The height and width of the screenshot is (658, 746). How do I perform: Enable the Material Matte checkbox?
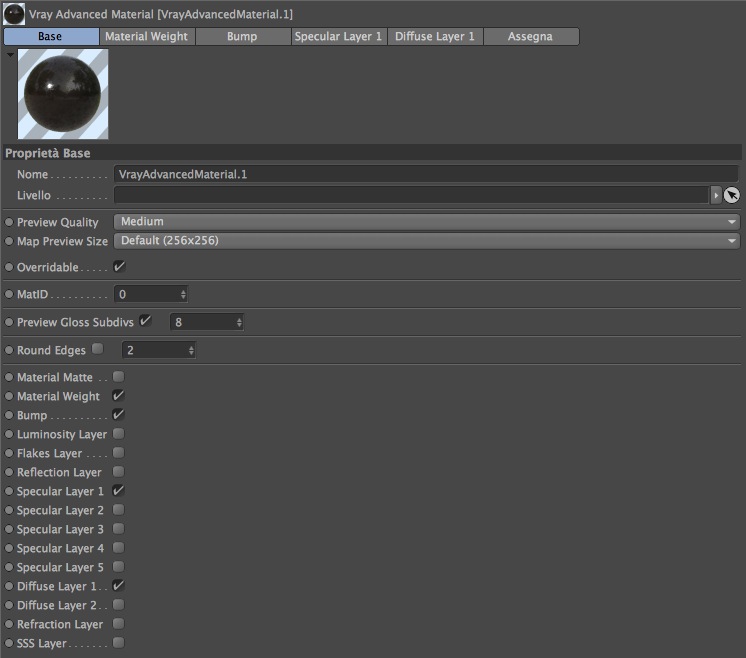[x=118, y=377]
